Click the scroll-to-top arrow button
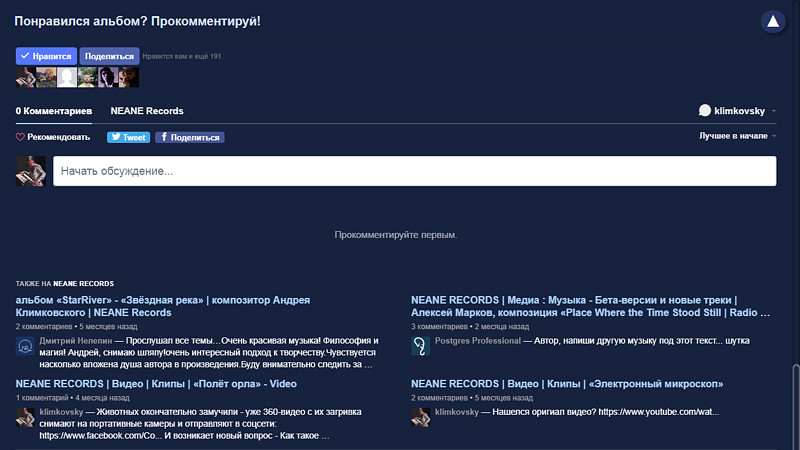This screenshot has height=450, width=800. (773, 21)
